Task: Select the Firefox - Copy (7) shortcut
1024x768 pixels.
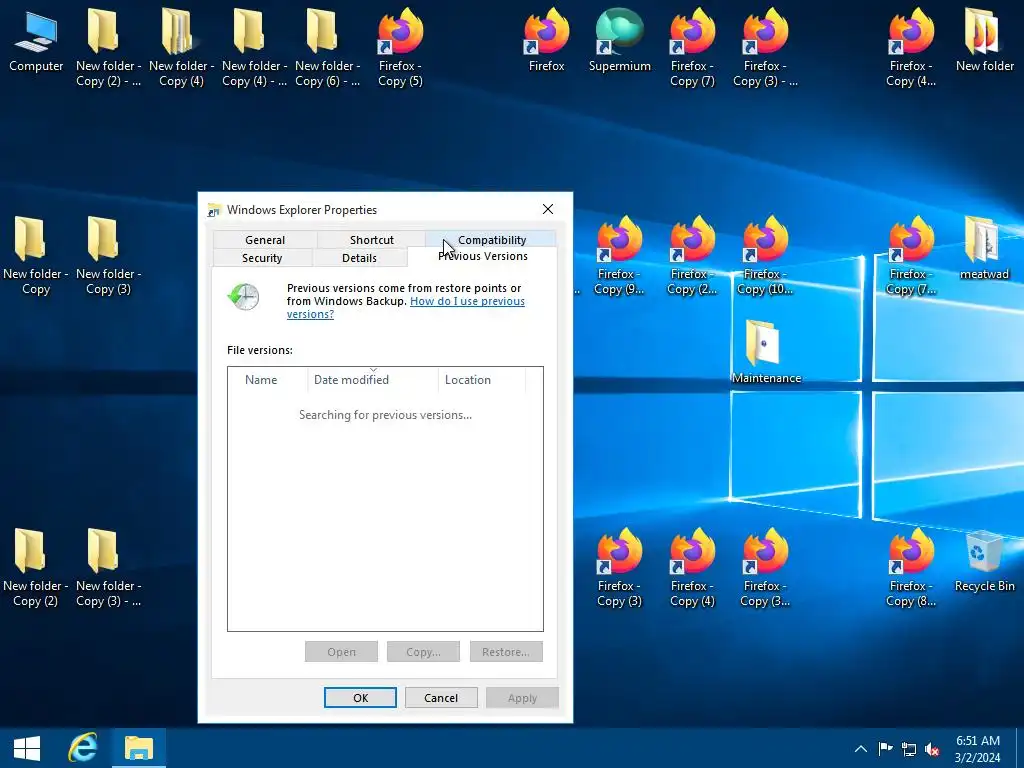Action: [692, 46]
